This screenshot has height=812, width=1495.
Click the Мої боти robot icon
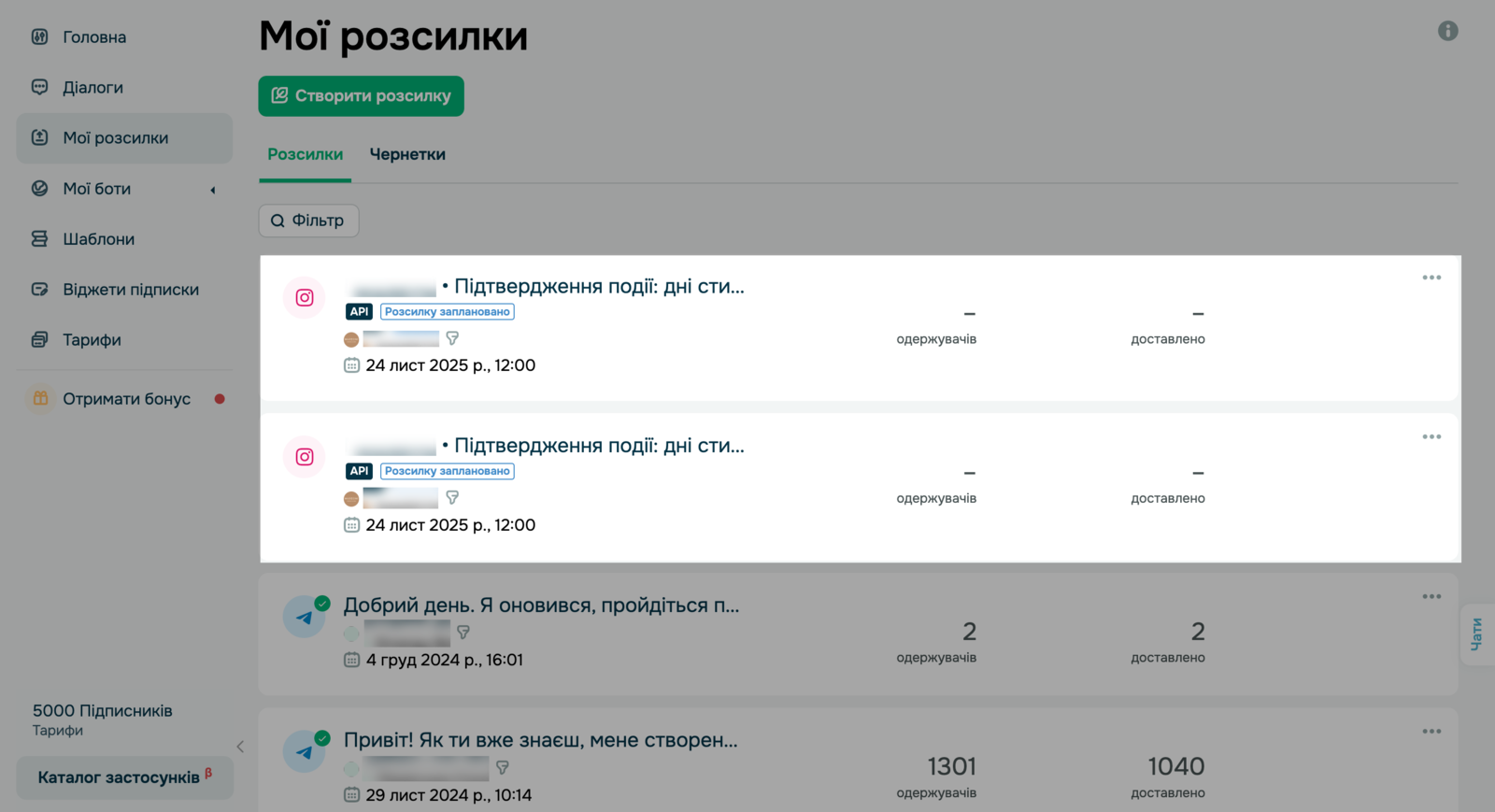pos(39,189)
